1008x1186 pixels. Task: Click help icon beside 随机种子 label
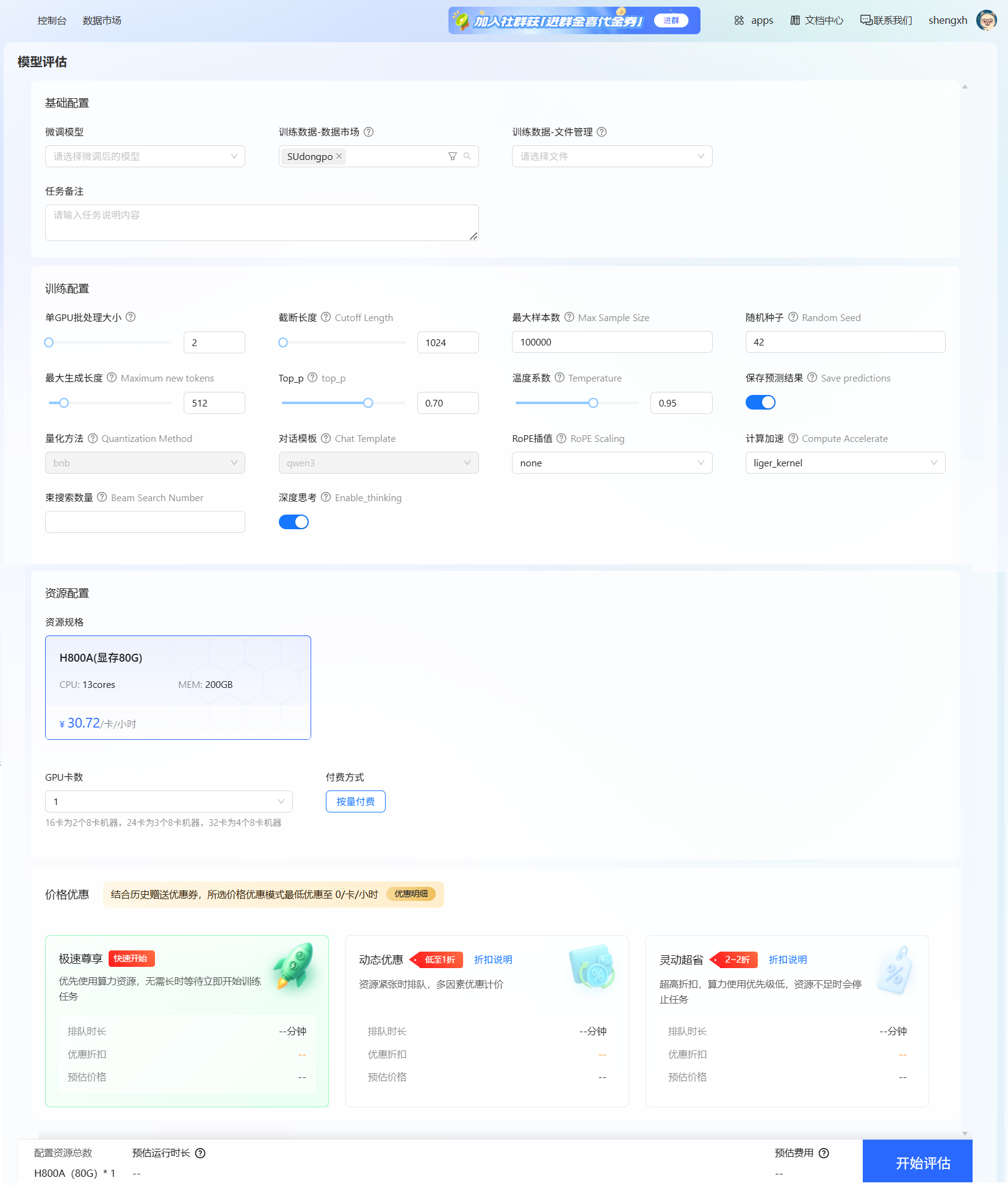pyautogui.click(x=793, y=317)
